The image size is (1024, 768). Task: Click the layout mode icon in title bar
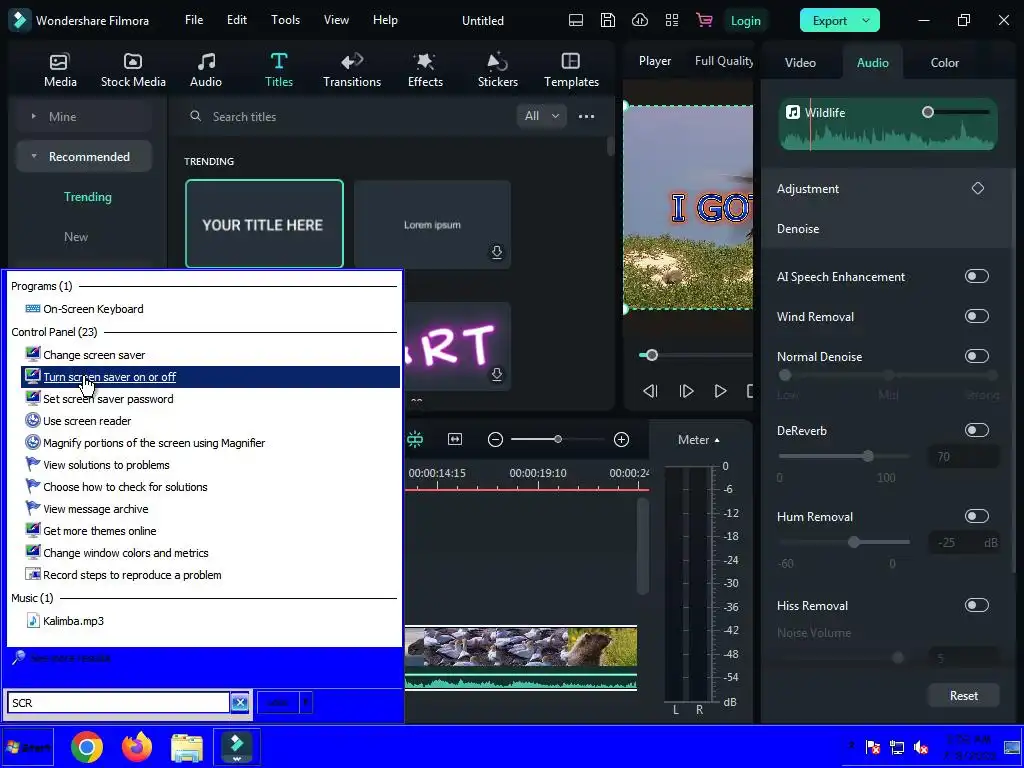click(576, 20)
